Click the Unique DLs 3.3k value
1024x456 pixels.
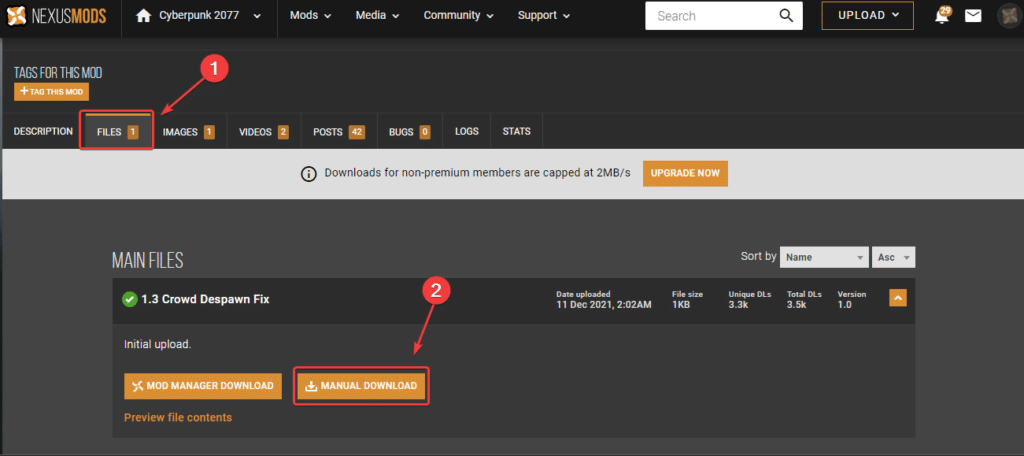pos(739,304)
